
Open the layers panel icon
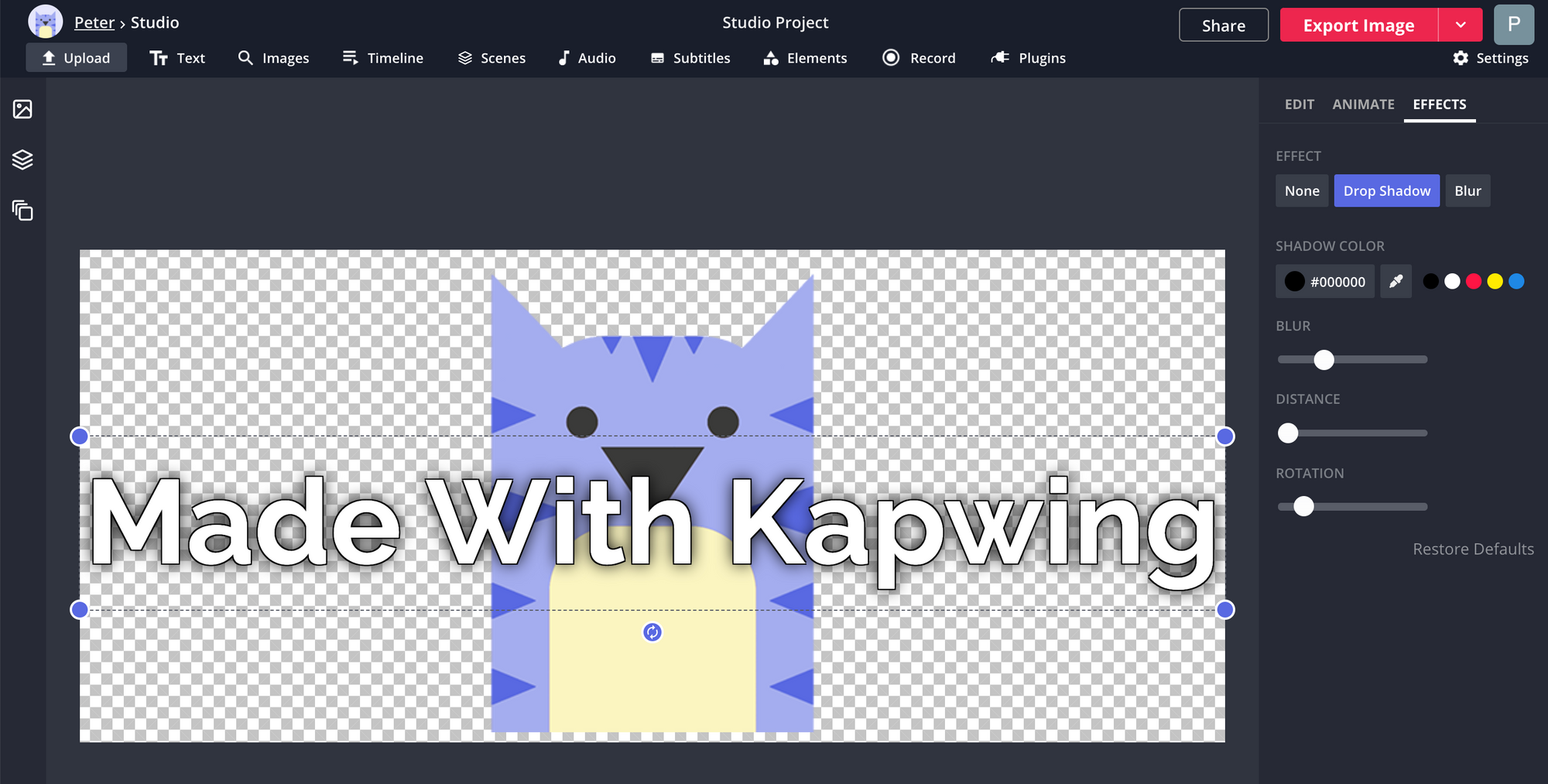point(22,159)
